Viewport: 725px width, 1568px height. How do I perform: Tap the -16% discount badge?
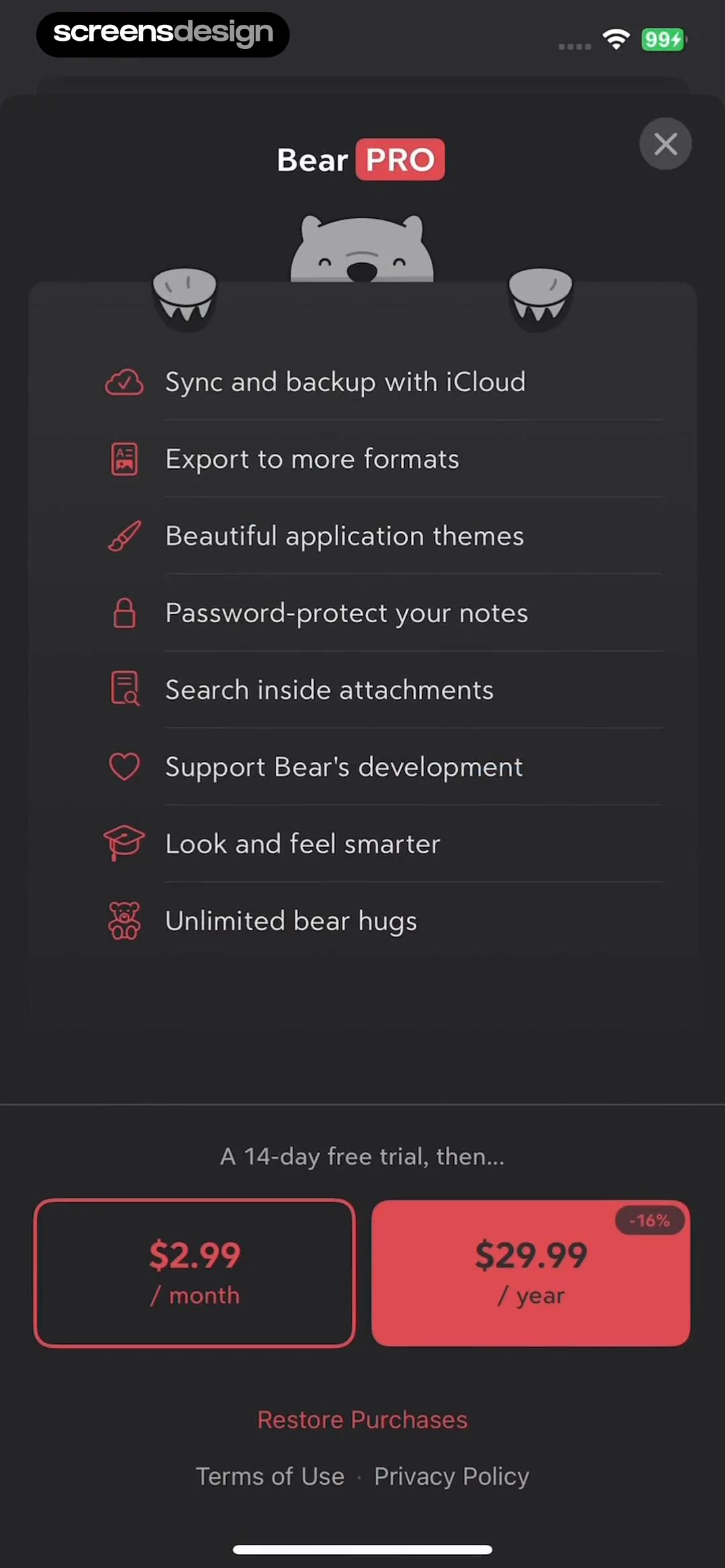point(649,1220)
